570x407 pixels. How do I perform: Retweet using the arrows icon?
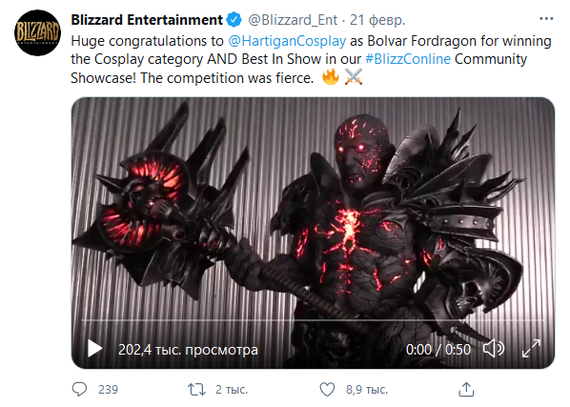[197, 390]
